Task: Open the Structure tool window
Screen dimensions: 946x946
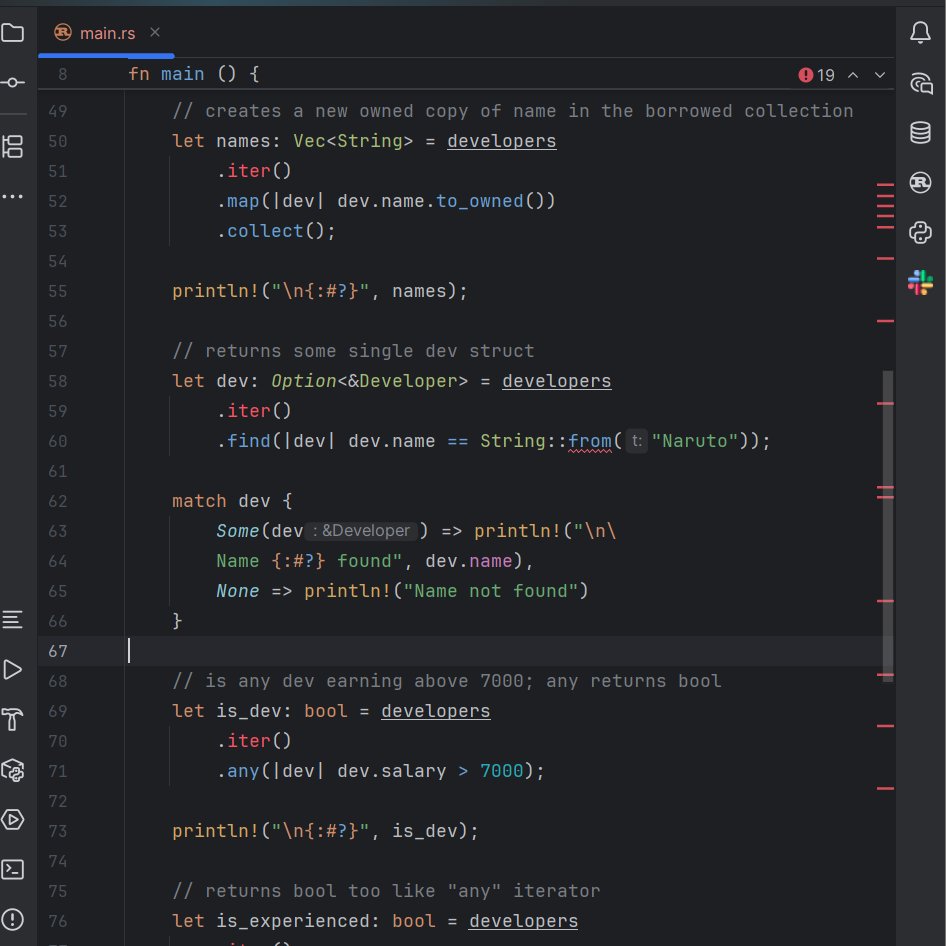Action: (x=13, y=147)
